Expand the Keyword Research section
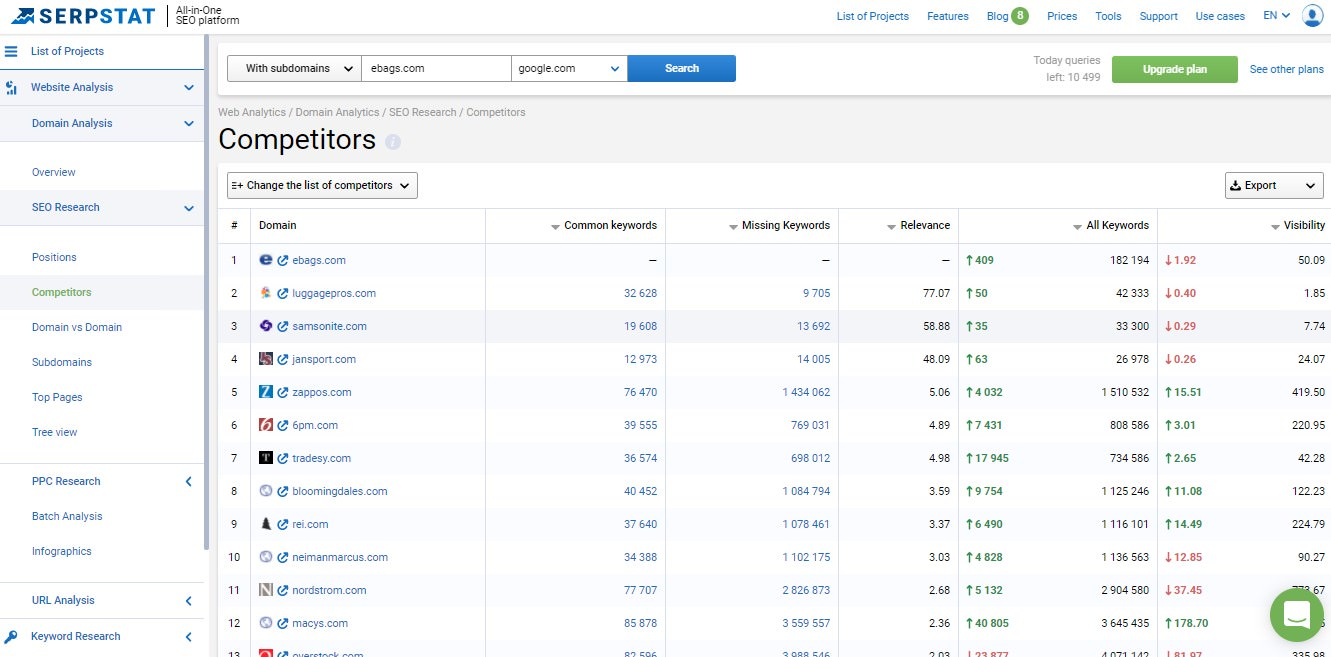 tap(189, 637)
